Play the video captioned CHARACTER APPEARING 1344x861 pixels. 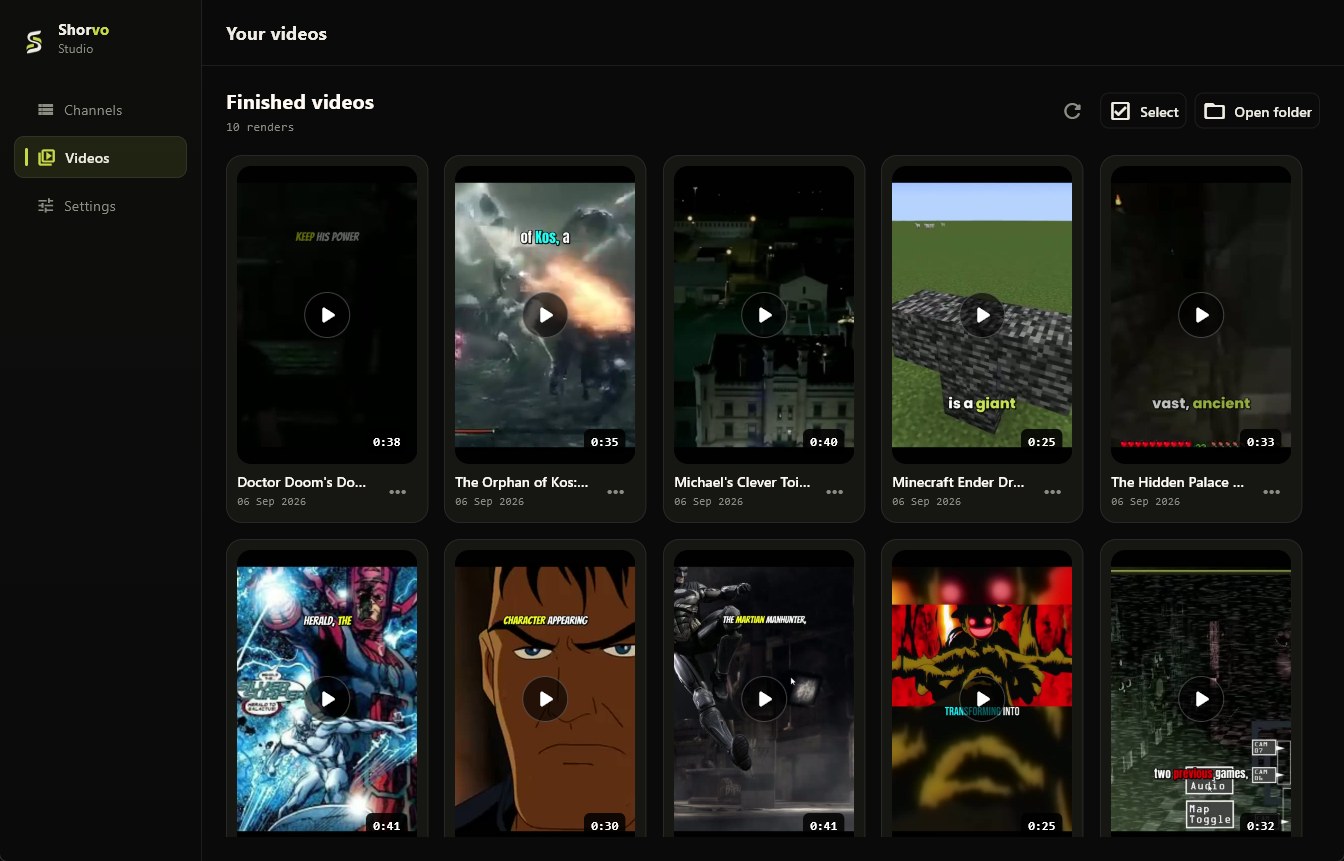545,699
